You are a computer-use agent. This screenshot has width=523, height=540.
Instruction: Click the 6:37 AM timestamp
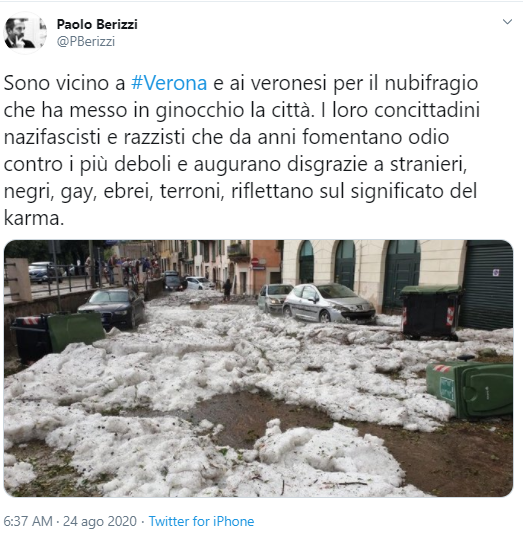tap(28, 521)
